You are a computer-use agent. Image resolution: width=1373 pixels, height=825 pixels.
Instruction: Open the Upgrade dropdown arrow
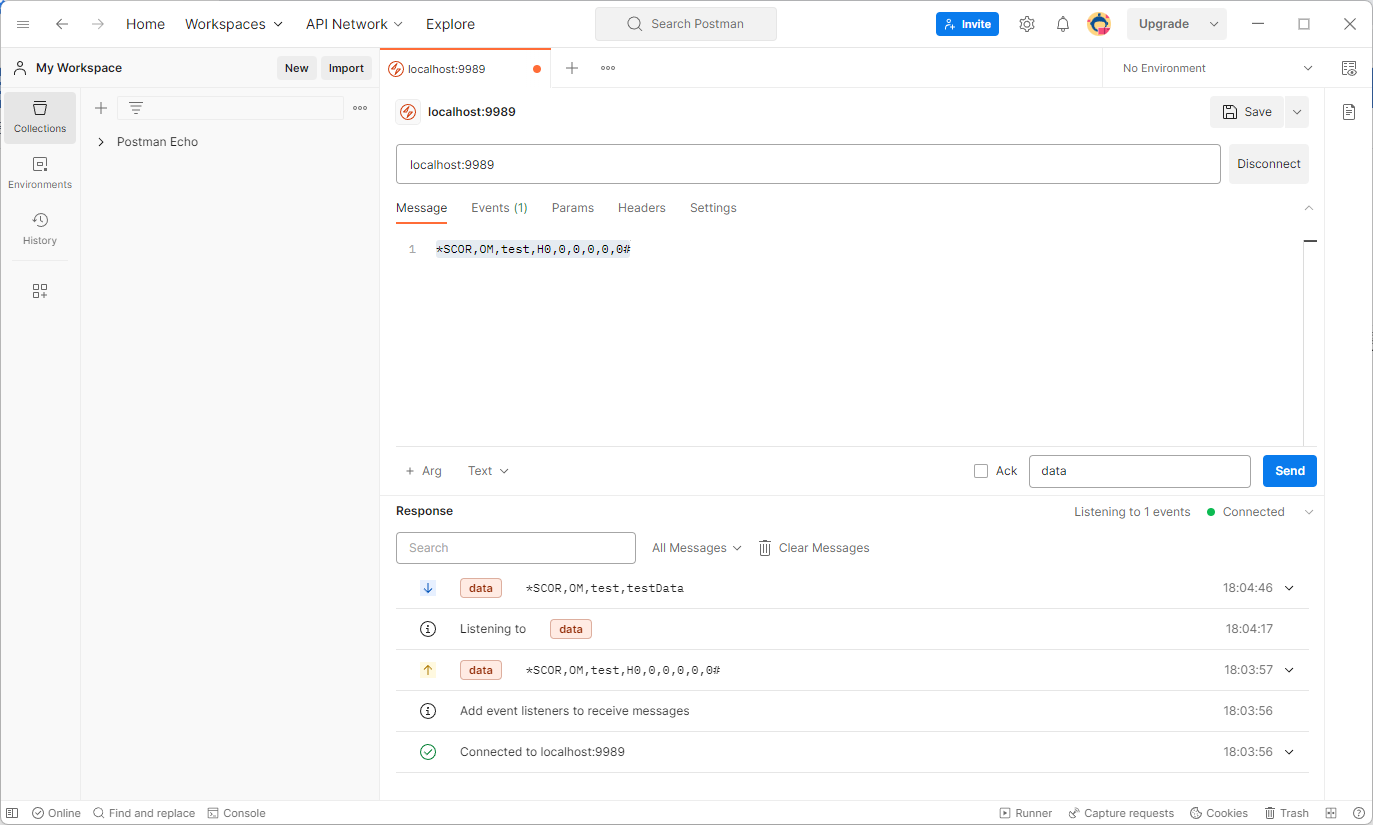(1214, 24)
